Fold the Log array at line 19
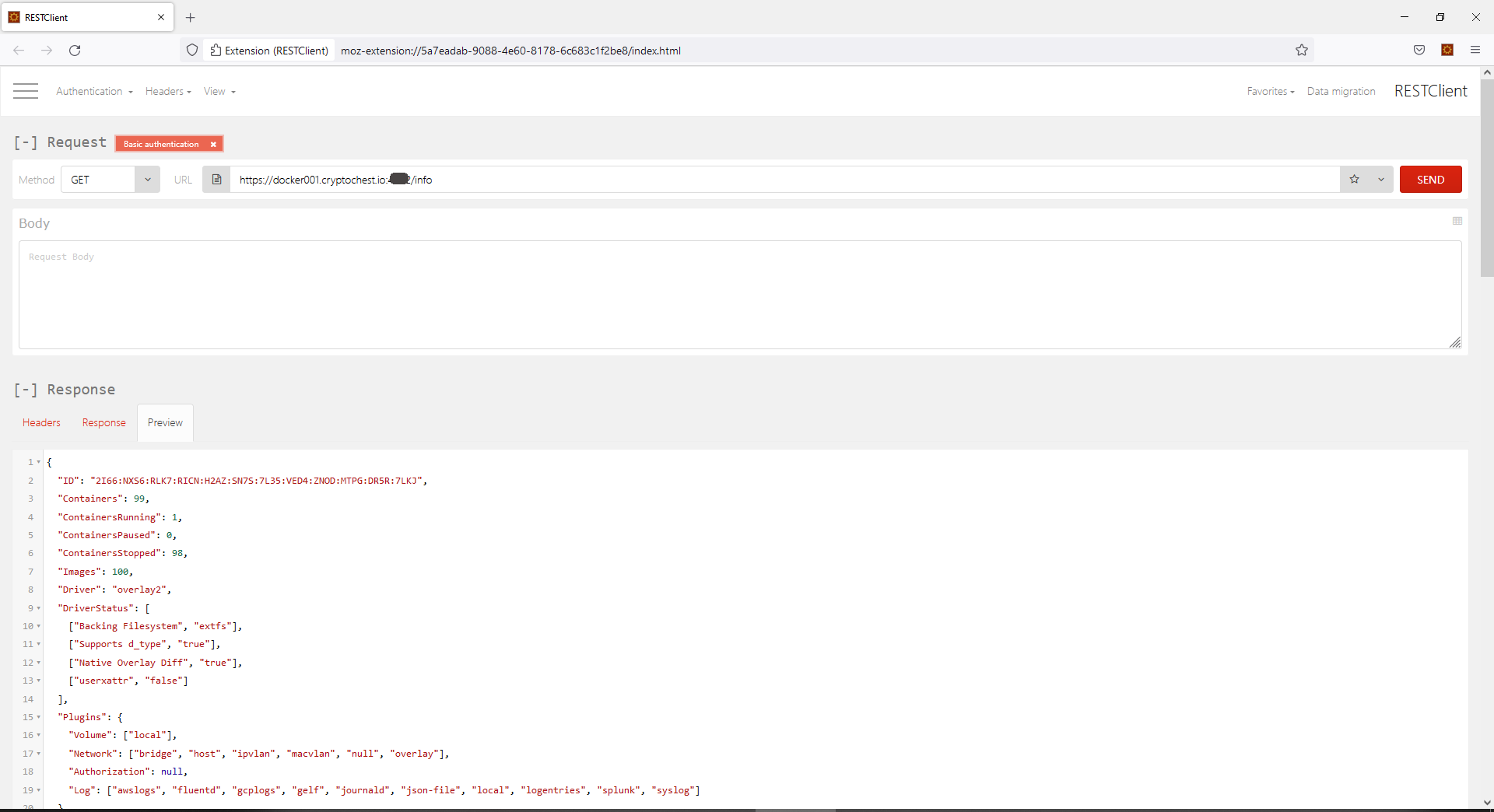Viewport: 1494px width, 812px height. click(x=39, y=790)
